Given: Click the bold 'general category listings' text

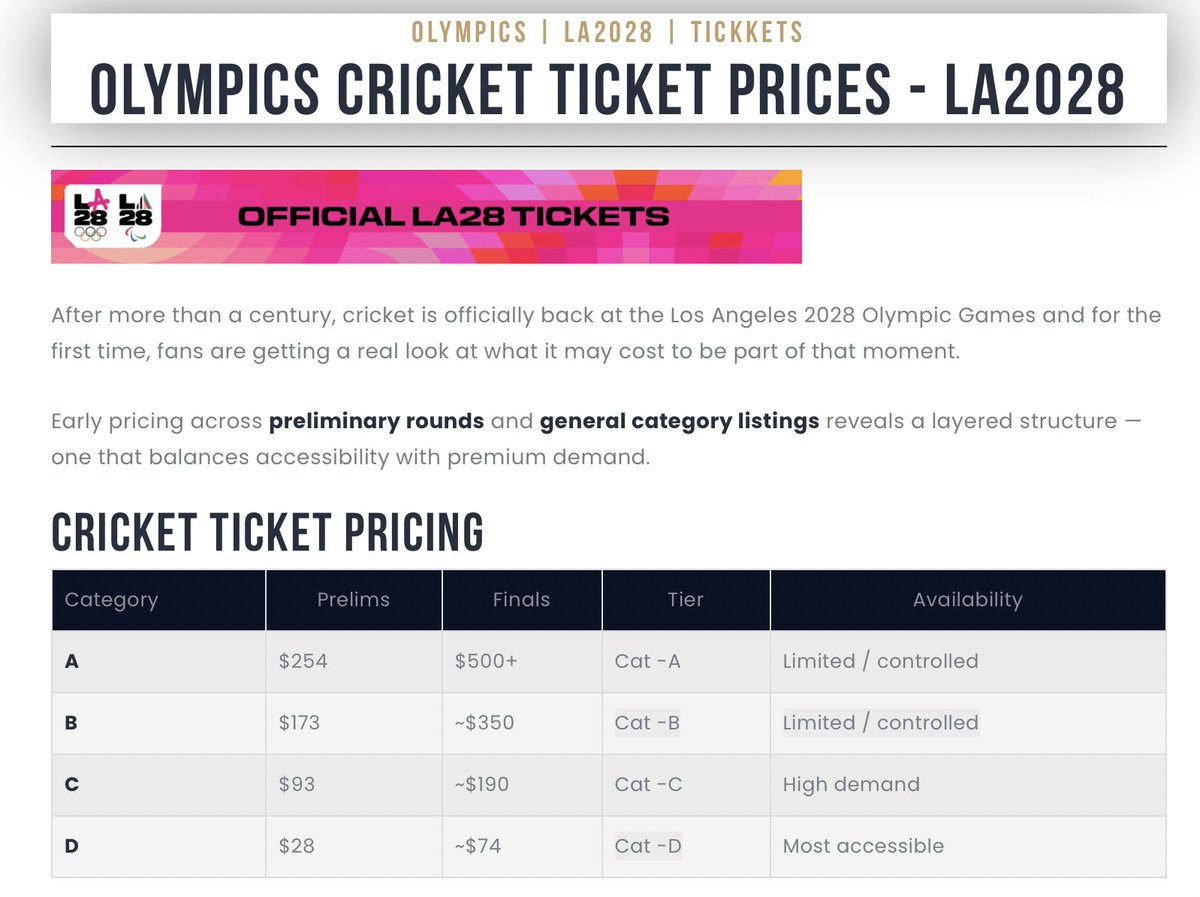Looking at the screenshot, I should 679,421.
